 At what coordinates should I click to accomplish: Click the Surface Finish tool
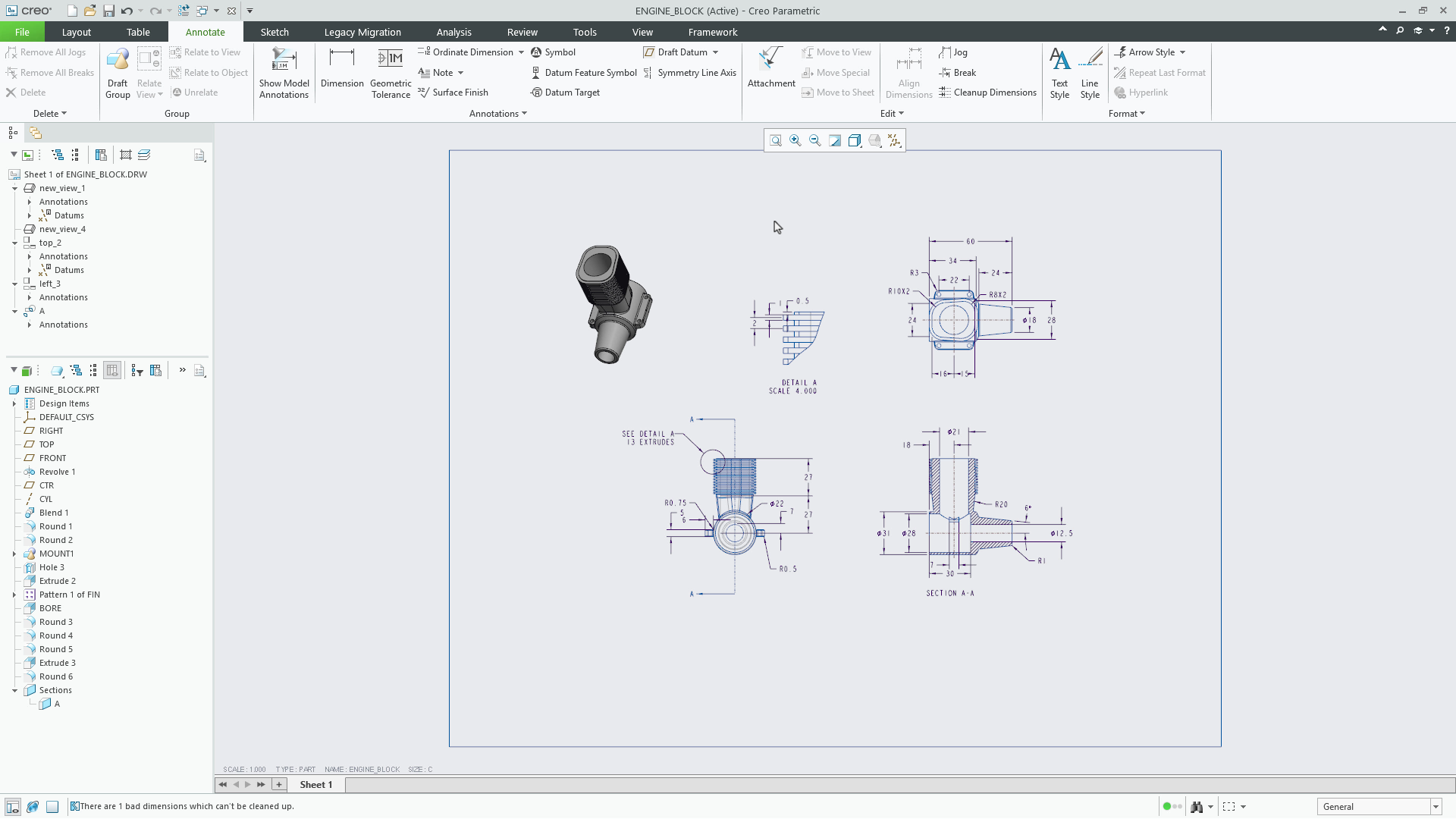pos(453,93)
